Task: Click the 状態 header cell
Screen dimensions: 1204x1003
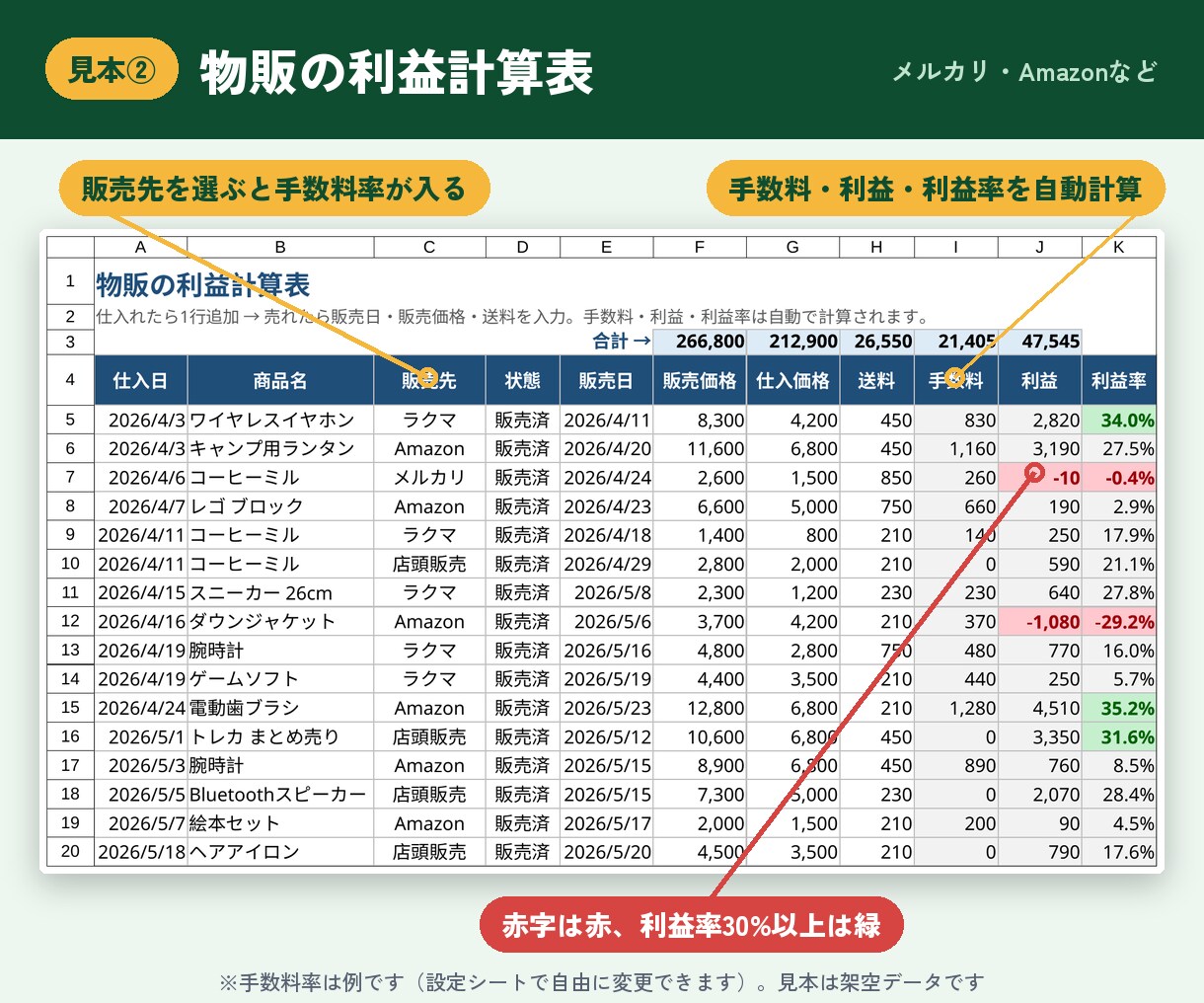Action: (522, 380)
